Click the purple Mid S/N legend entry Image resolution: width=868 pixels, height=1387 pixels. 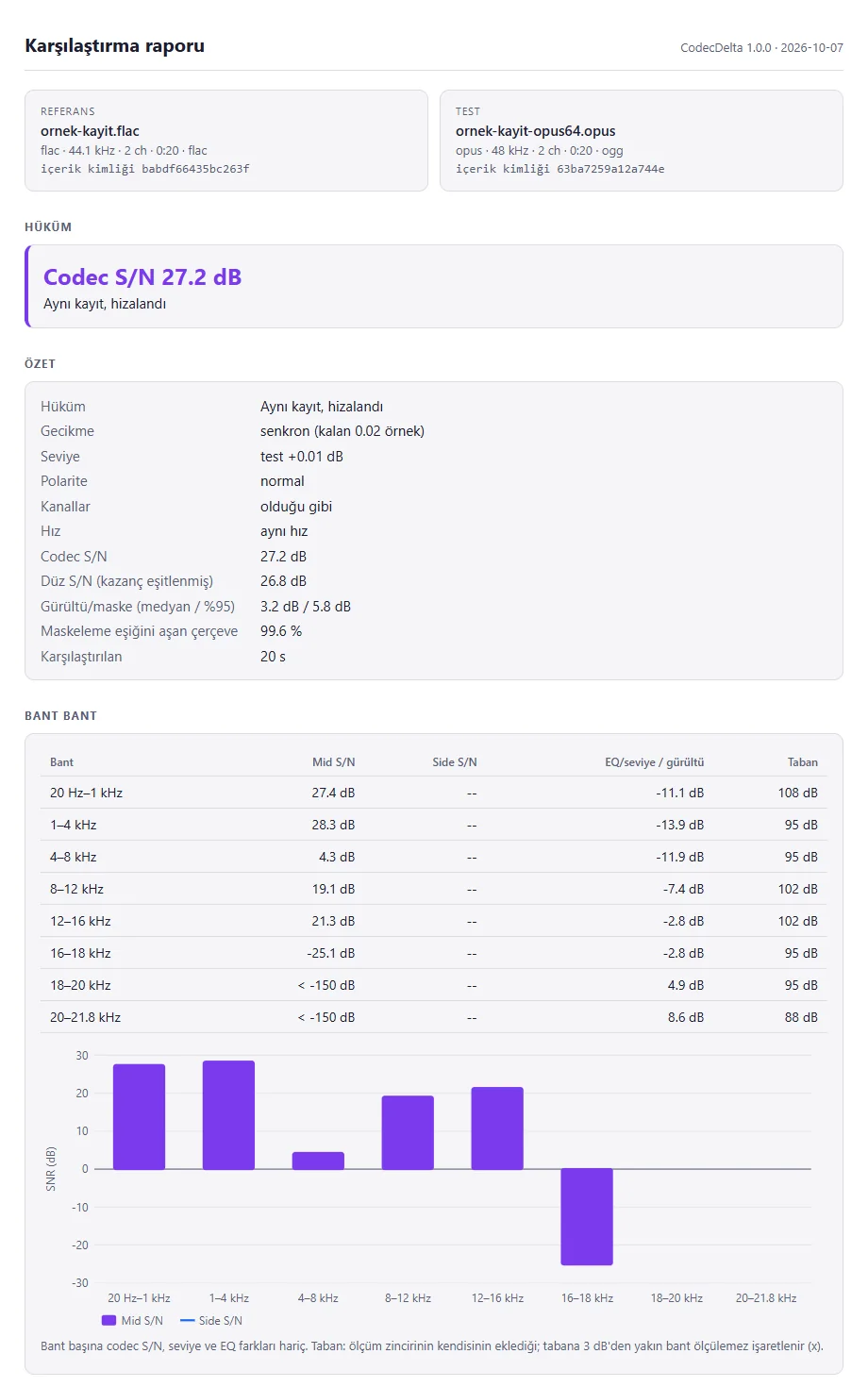(x=132, y=1321)
